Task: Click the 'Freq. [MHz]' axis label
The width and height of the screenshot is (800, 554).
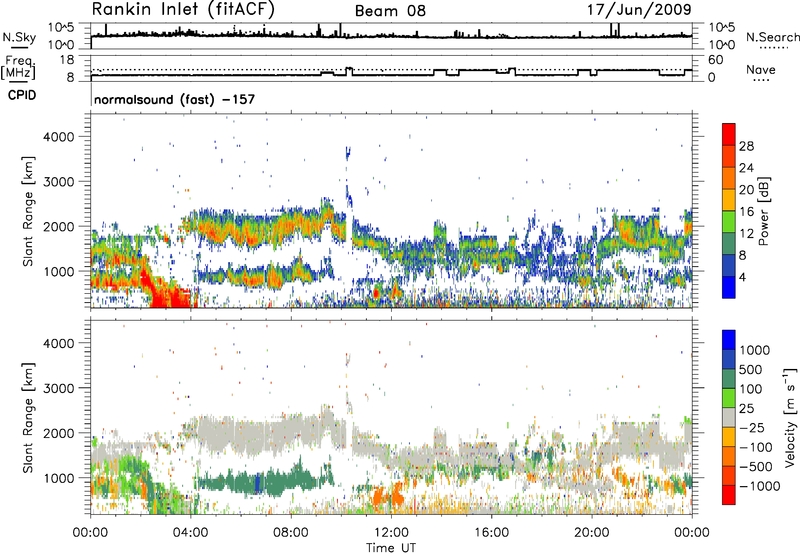Action: click(x=18, y=67)
